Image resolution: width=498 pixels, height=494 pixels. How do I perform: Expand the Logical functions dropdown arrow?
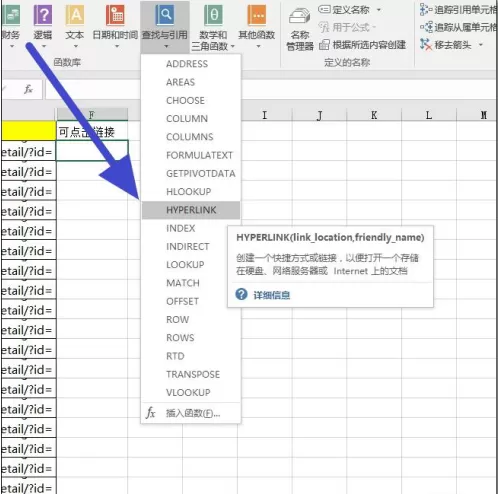(x=44, y=46)
